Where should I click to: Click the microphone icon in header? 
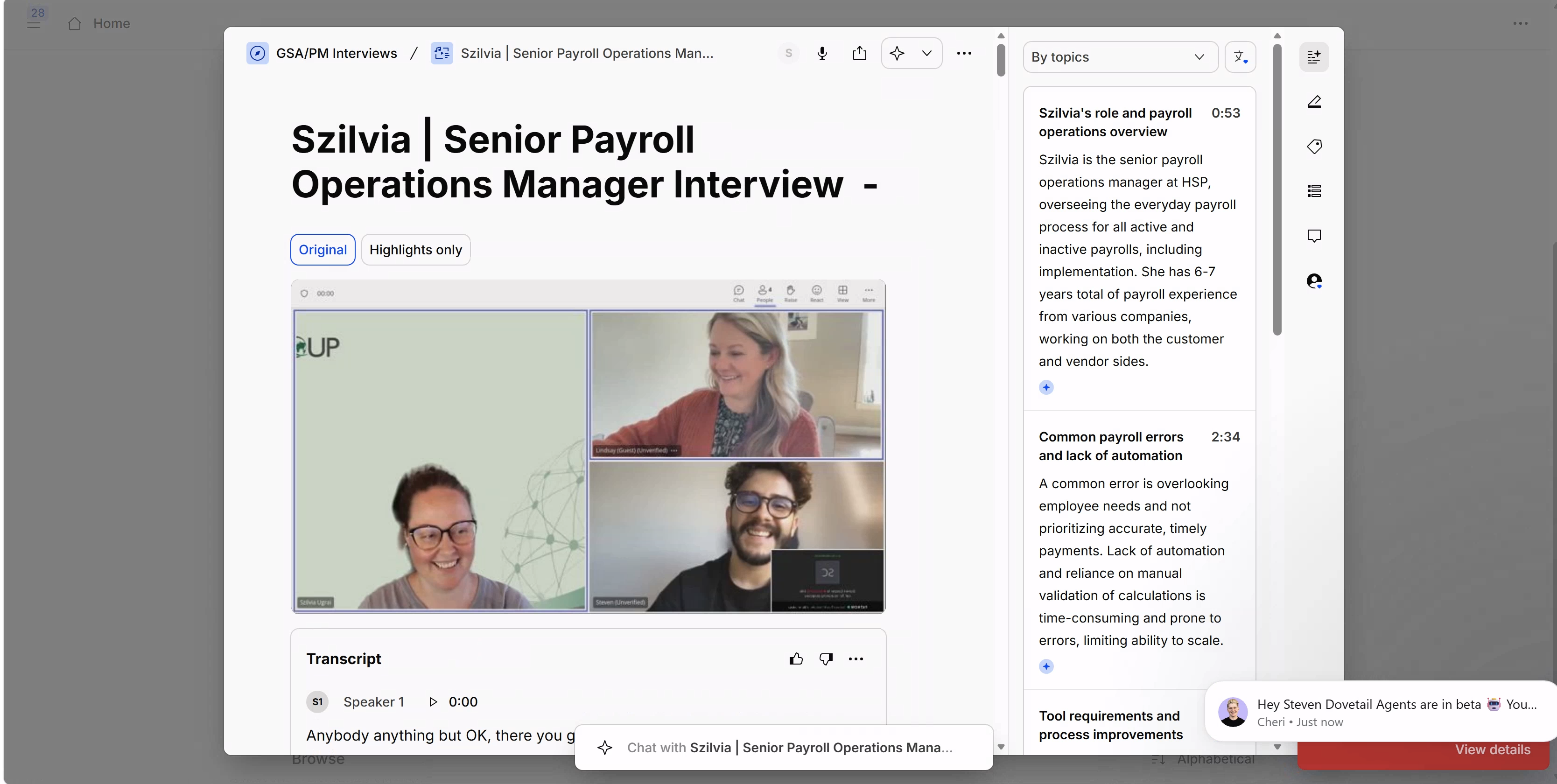click(x=822, y=53)
